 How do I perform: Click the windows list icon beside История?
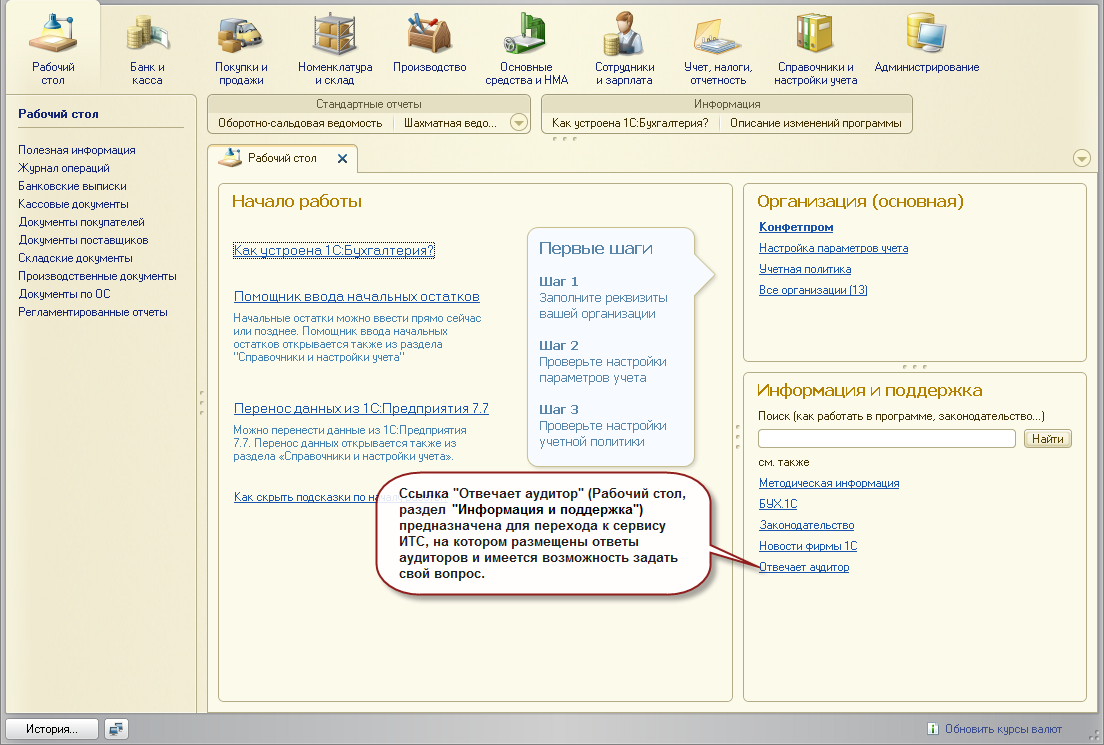[115, 729]
